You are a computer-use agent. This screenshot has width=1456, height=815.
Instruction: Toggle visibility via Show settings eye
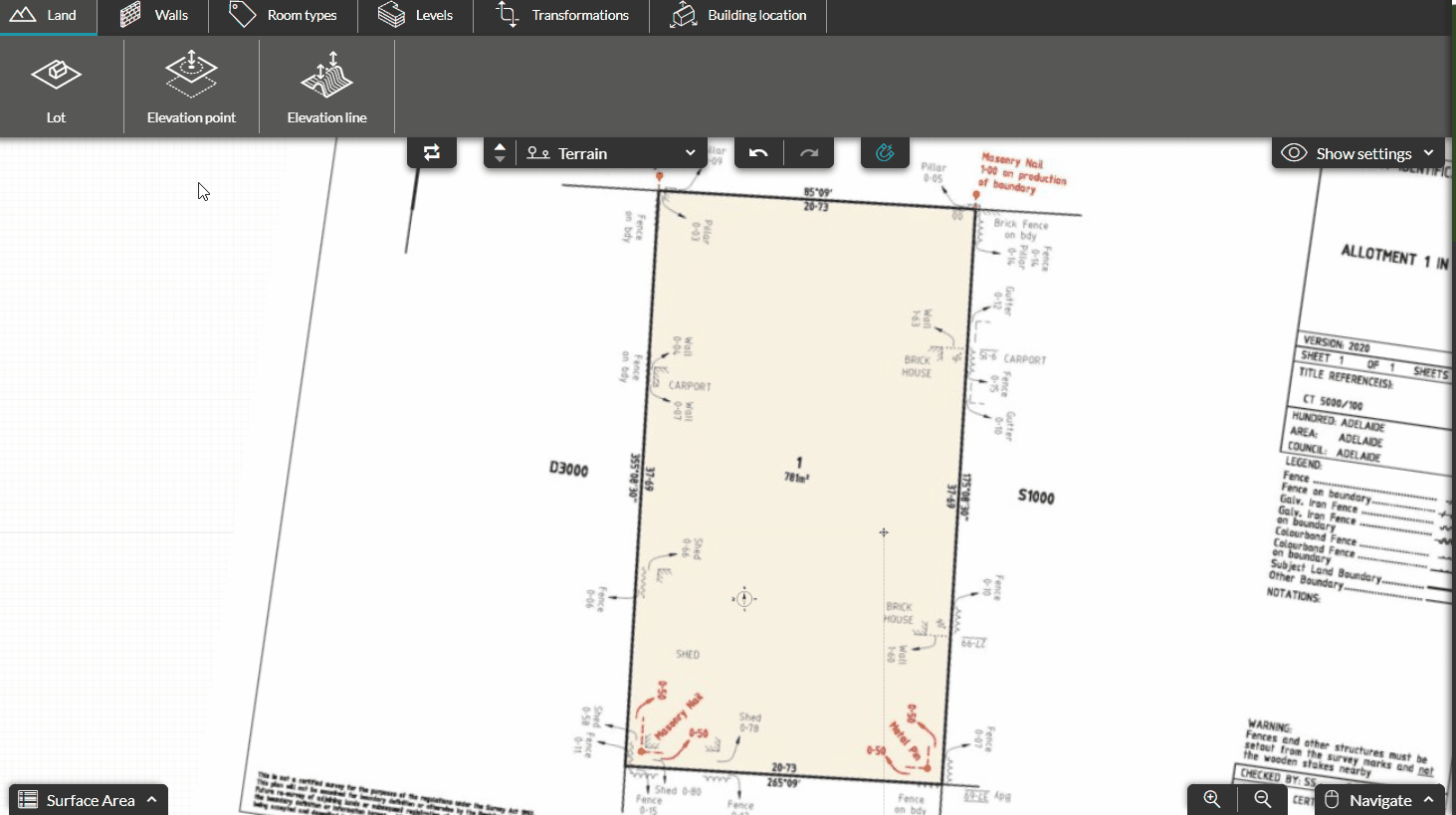click(1294, 153)
